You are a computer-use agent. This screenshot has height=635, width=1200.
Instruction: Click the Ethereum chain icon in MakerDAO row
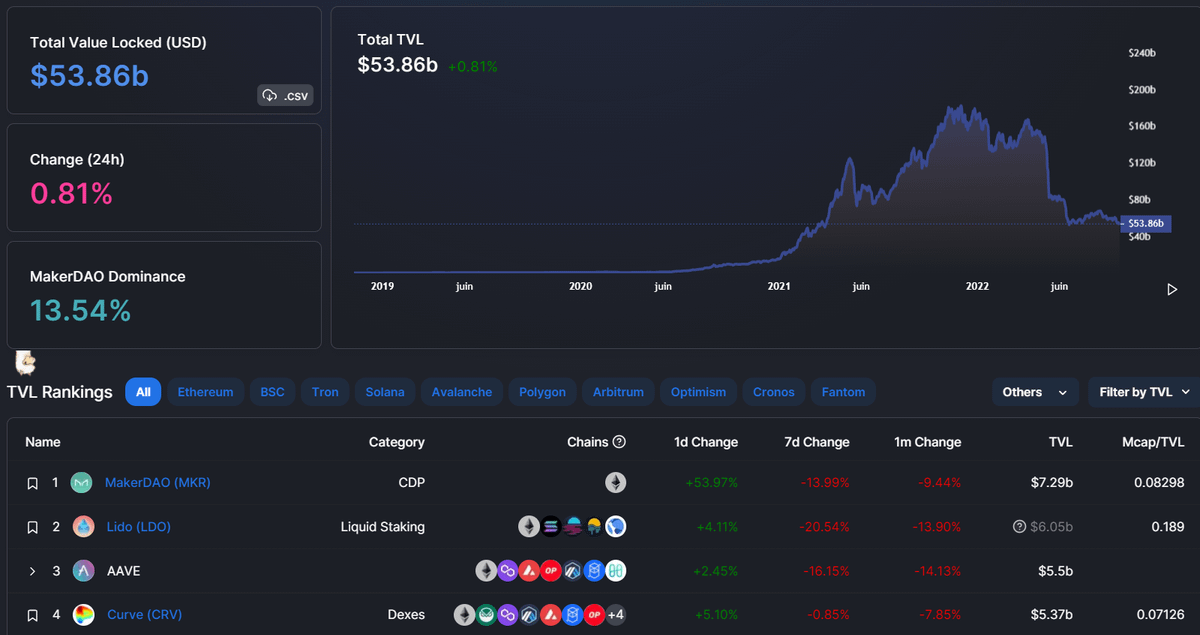point(615,483)
